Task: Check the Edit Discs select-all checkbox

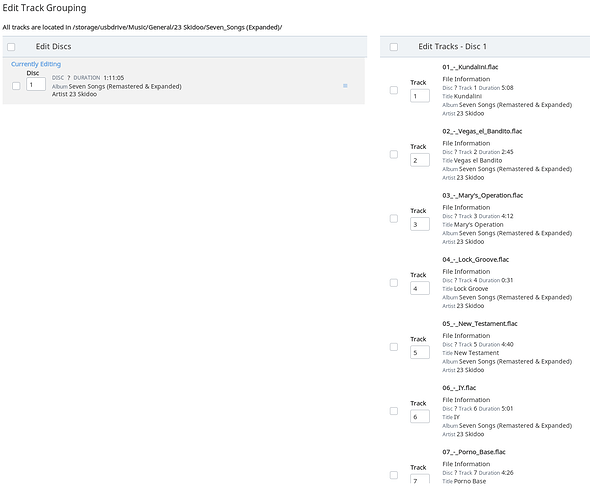Action: 11,47
